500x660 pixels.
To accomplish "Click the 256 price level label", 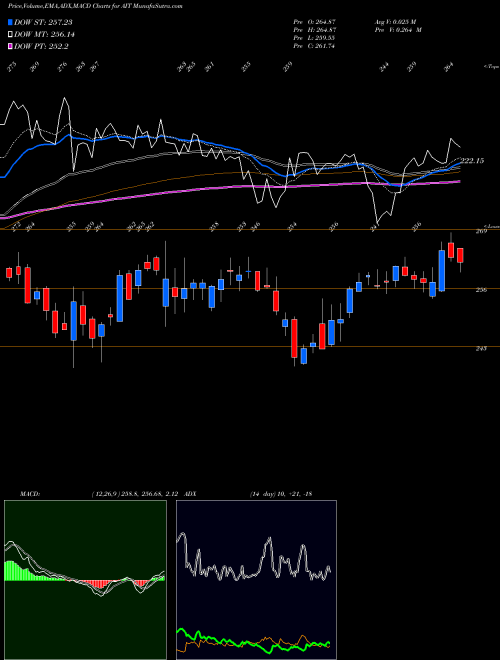I will (x=481, y=290).
